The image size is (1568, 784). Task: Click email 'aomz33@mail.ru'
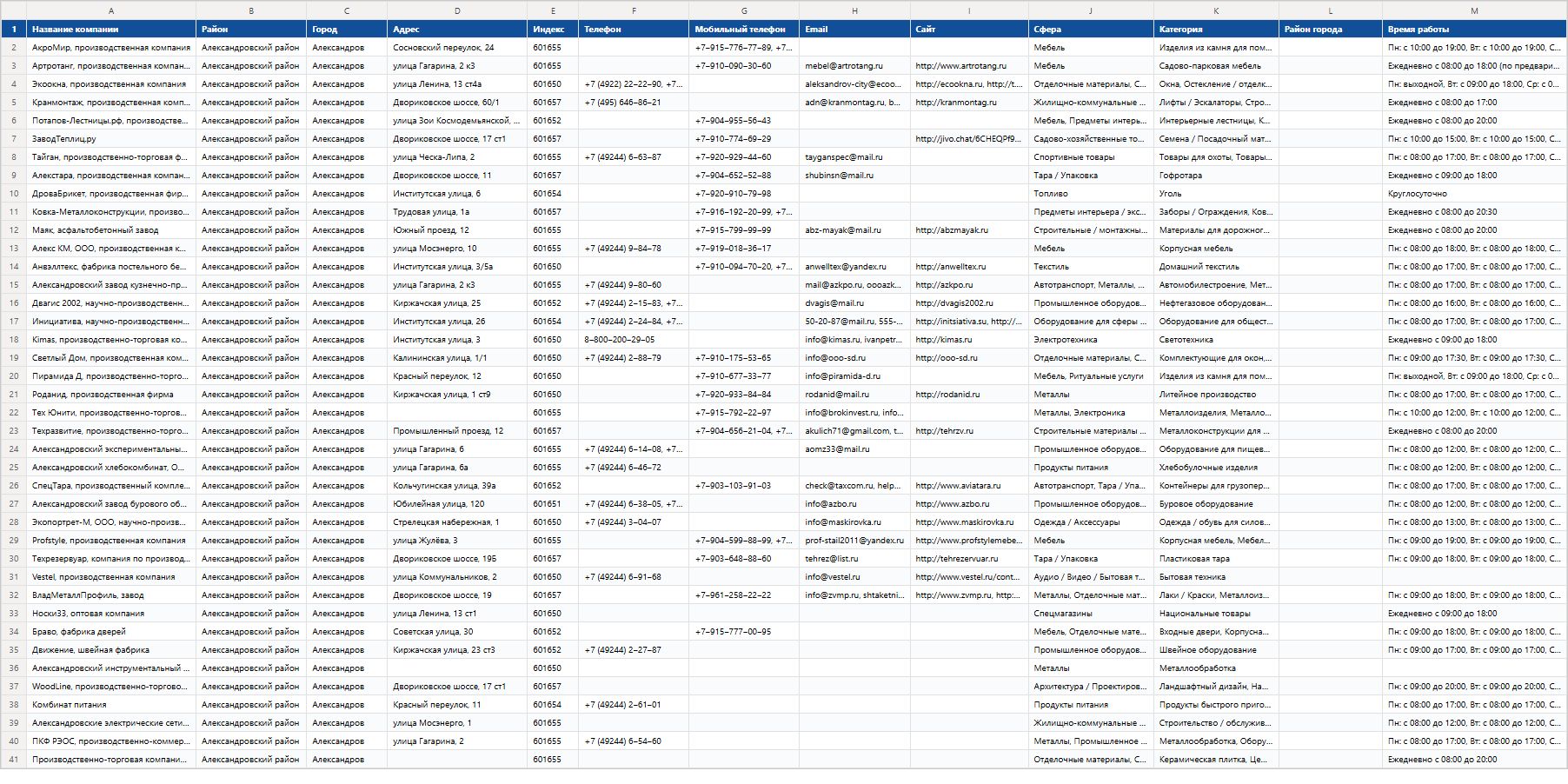tap(854, 448)
